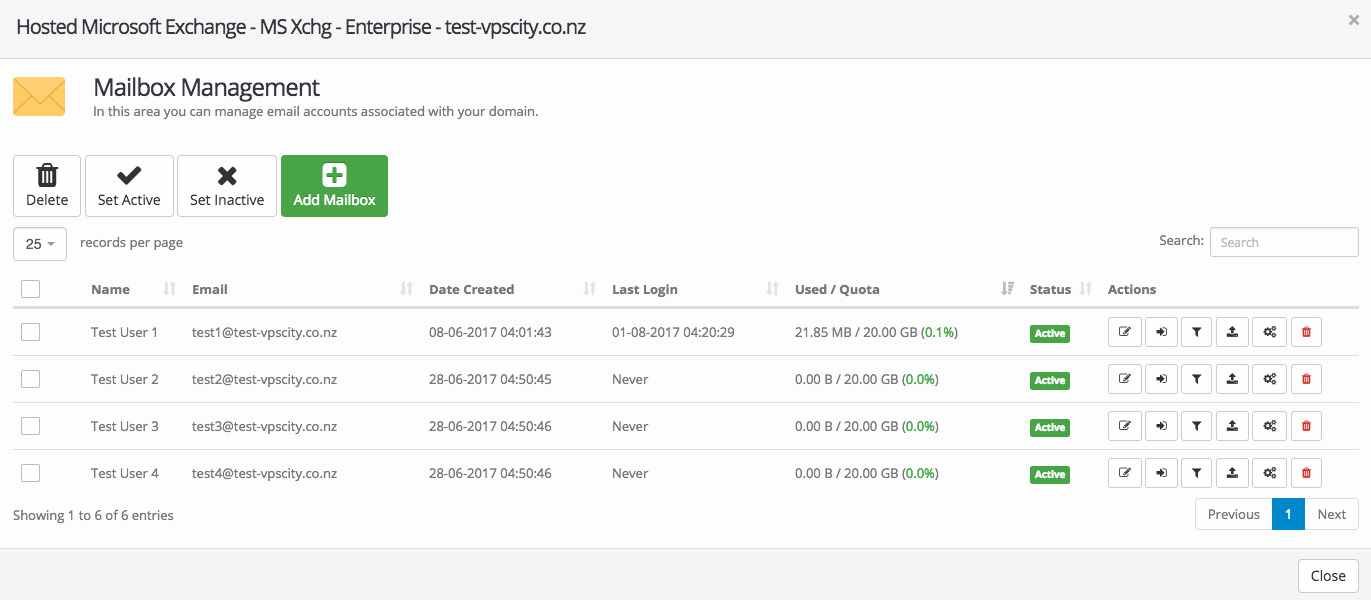
Task: Open advanced settings for Test User 2
Action: 1268,378
